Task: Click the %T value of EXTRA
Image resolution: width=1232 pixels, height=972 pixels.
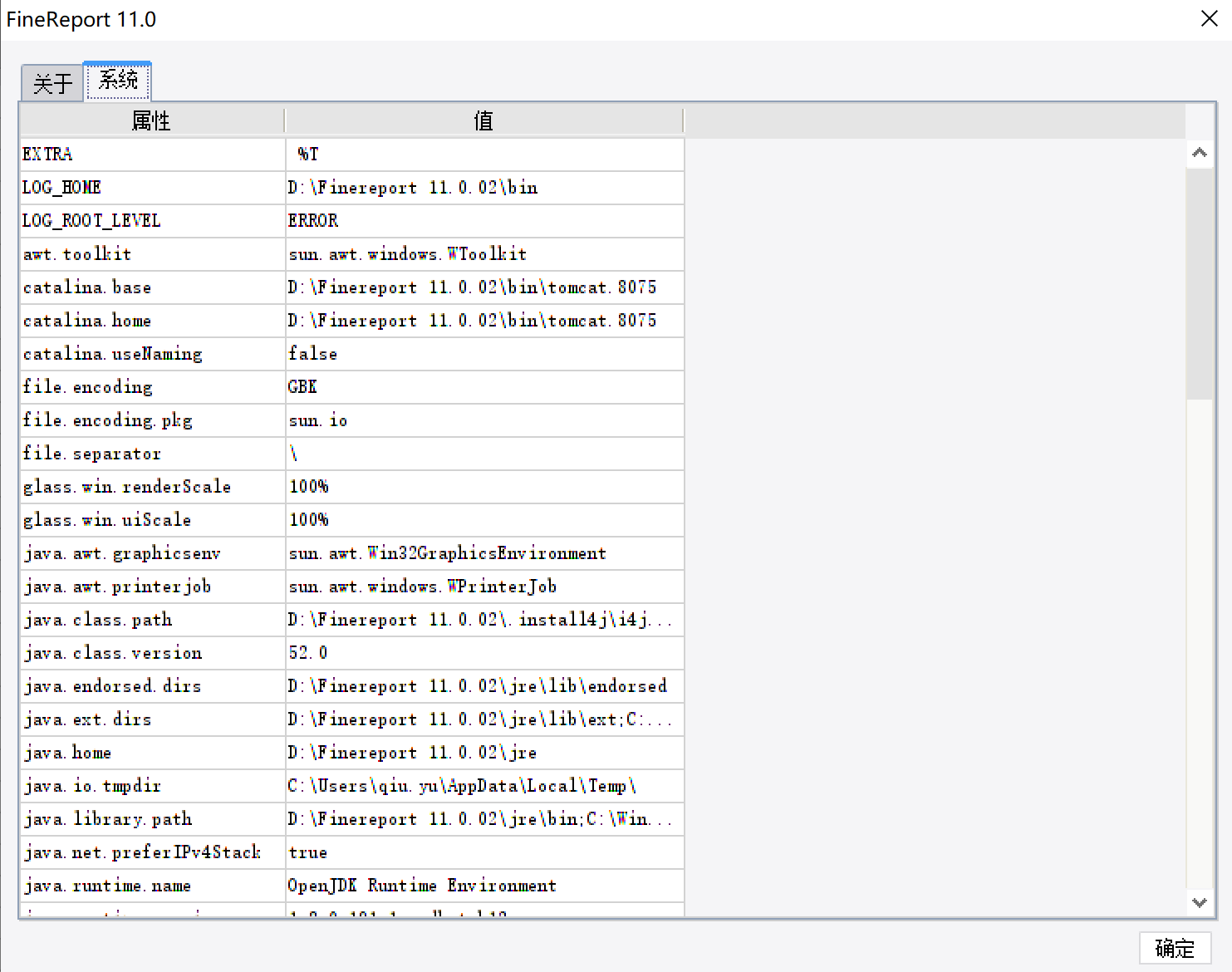Action: [x=308, y=155]
